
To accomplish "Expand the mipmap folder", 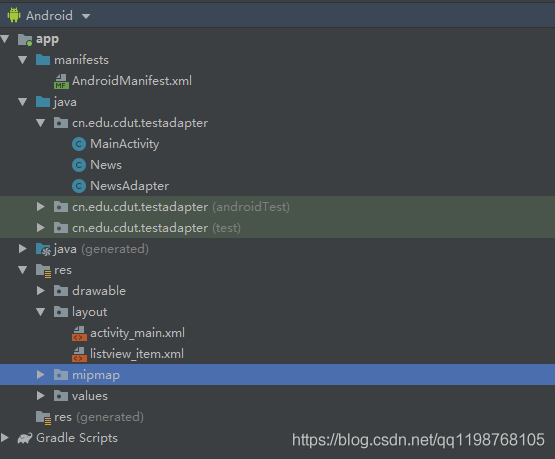I will (x=41, y=375).
